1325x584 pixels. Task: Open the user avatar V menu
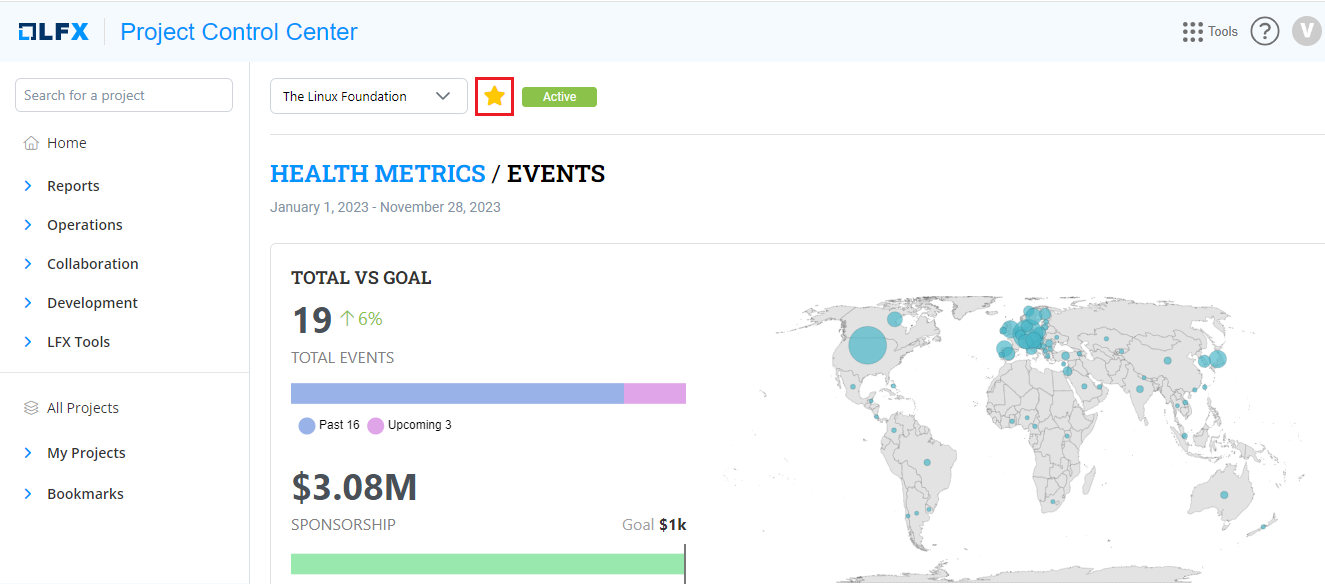(x=1306, y=32)
